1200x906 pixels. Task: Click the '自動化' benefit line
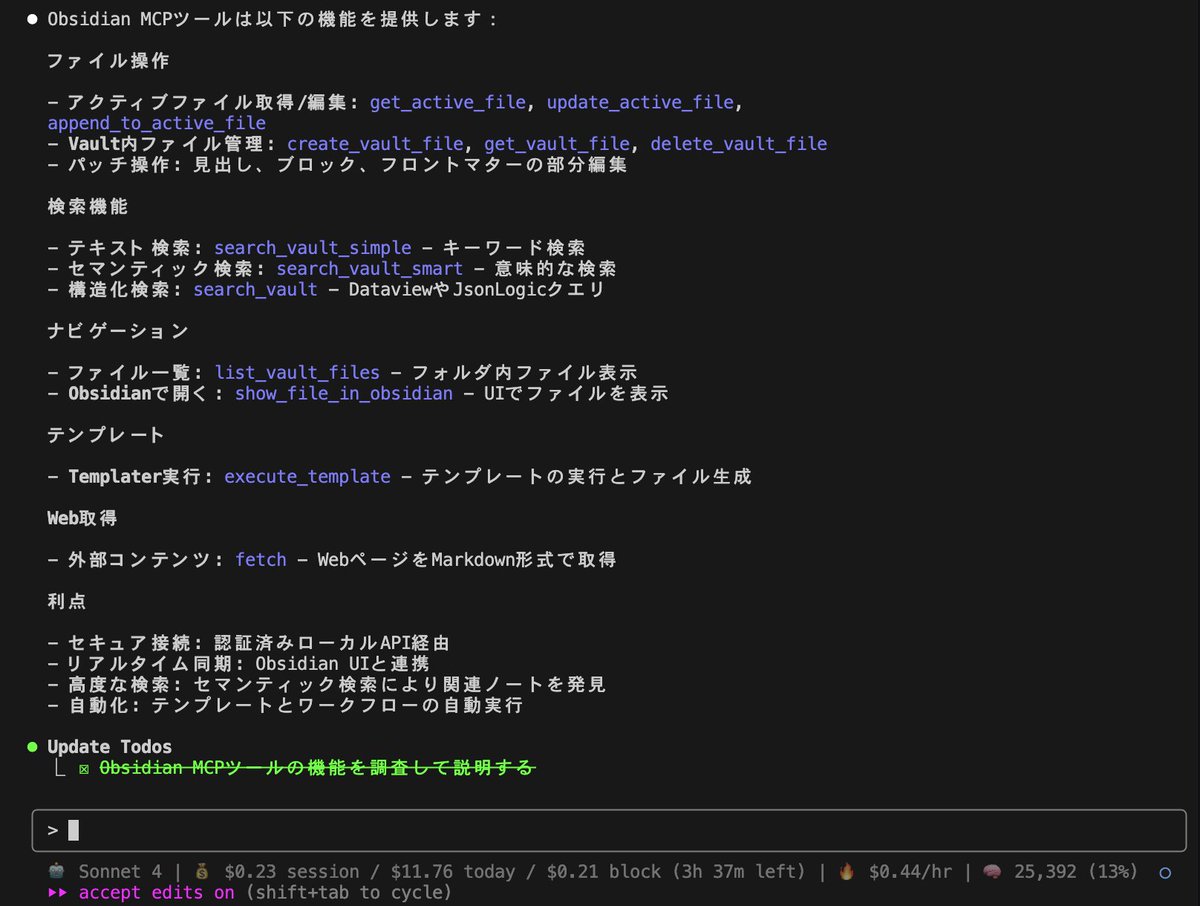click(285, 706)
